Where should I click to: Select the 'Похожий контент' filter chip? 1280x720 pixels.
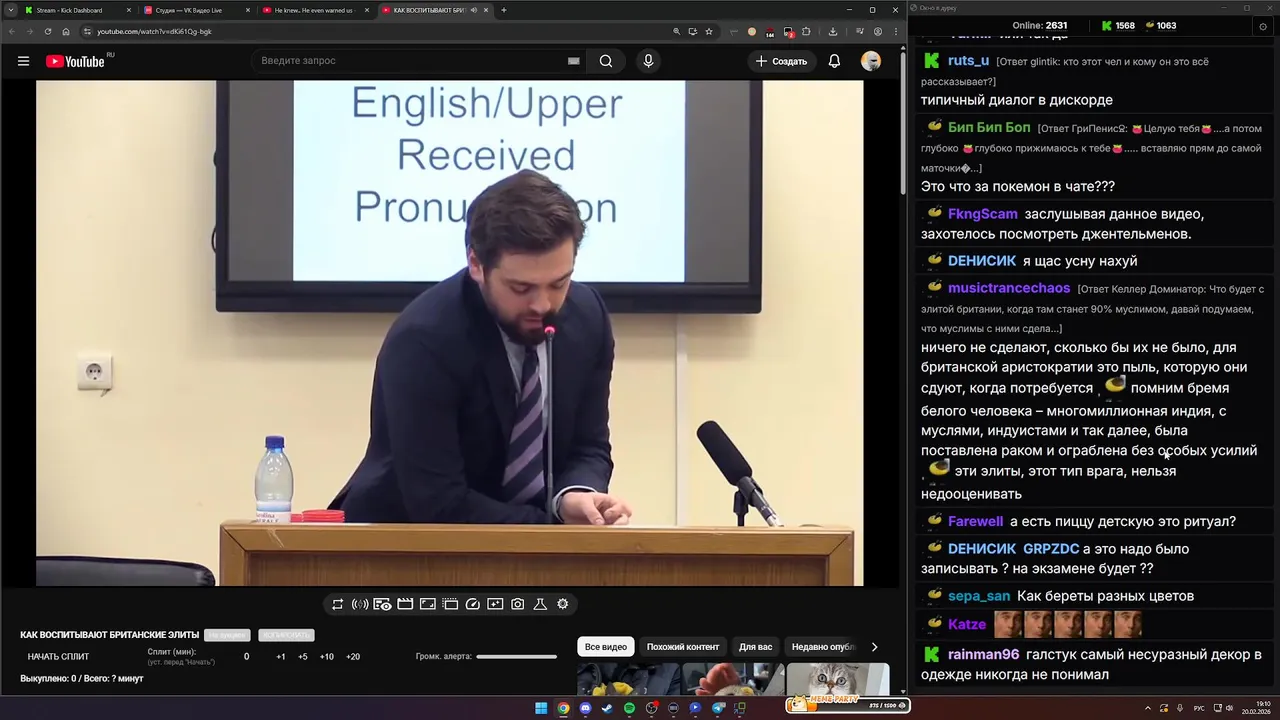683,647
